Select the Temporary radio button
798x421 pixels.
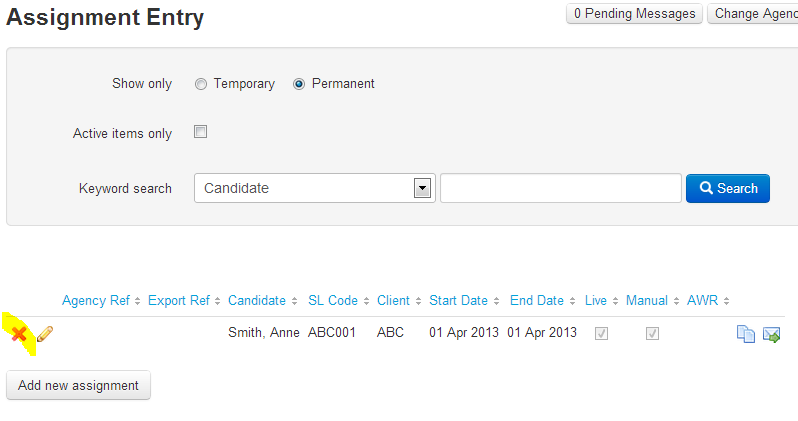(x=201, y=84)
